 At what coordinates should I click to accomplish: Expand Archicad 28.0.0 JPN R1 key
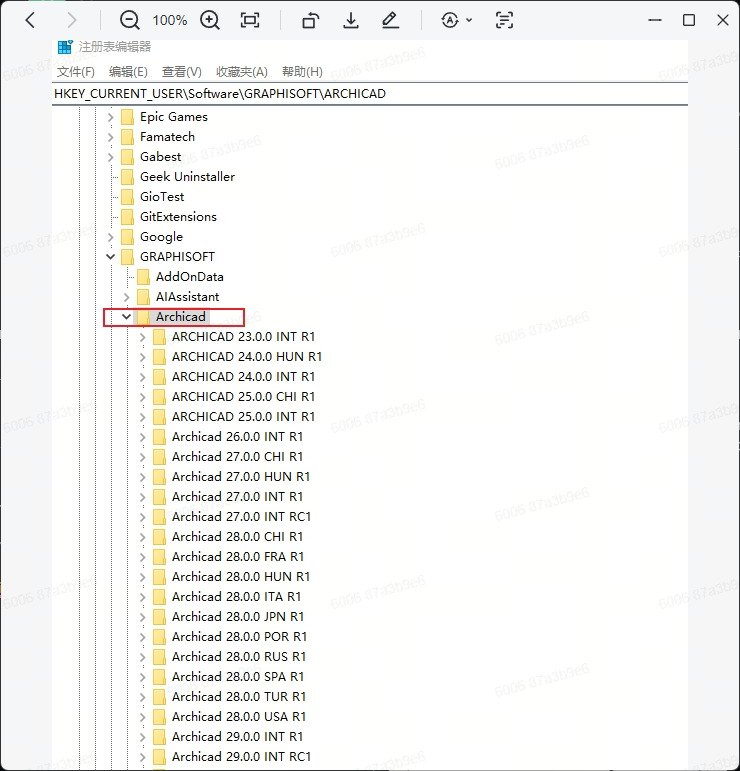[x=143, y=617]
